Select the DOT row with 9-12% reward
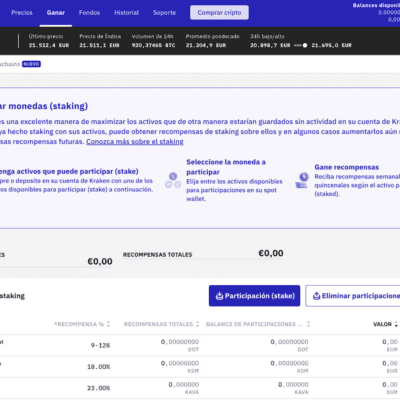 [200, 345]
